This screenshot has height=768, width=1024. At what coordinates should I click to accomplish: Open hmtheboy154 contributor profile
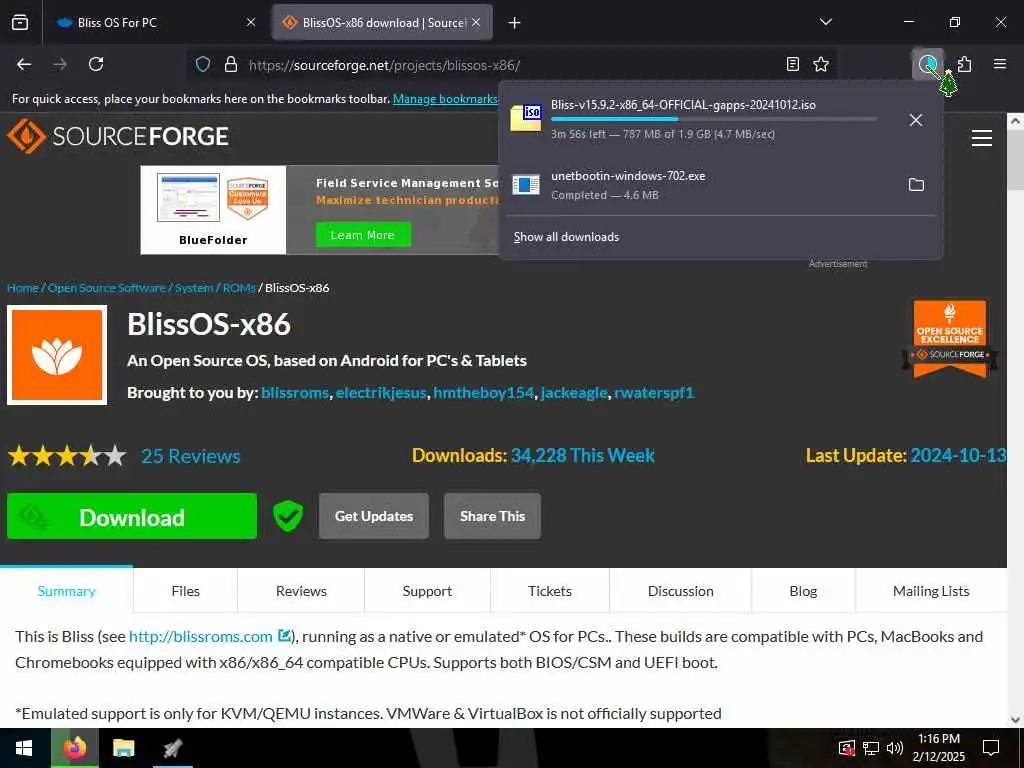484,392
